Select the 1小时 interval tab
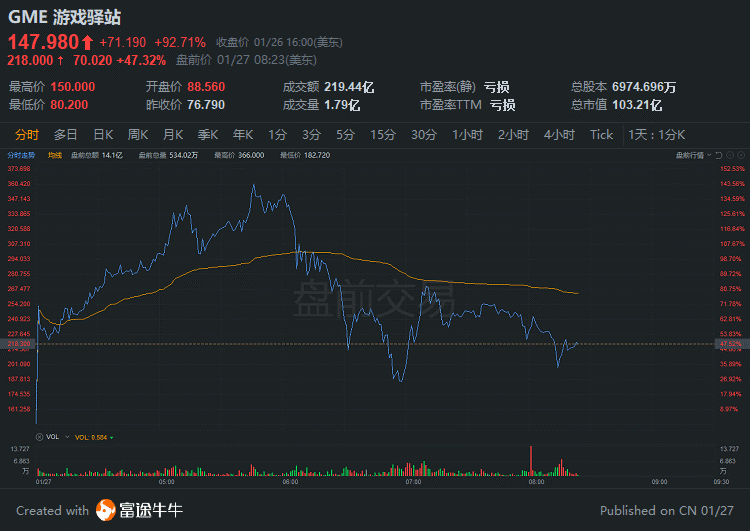Image resolution: width=750 pixels, height=531 pixels. coord(468,135)
